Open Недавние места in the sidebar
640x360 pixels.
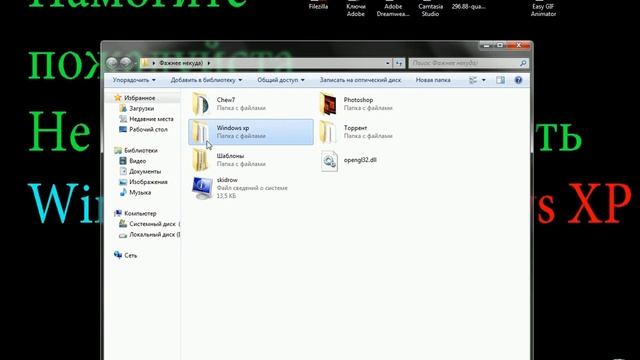[x=151, y=119]
